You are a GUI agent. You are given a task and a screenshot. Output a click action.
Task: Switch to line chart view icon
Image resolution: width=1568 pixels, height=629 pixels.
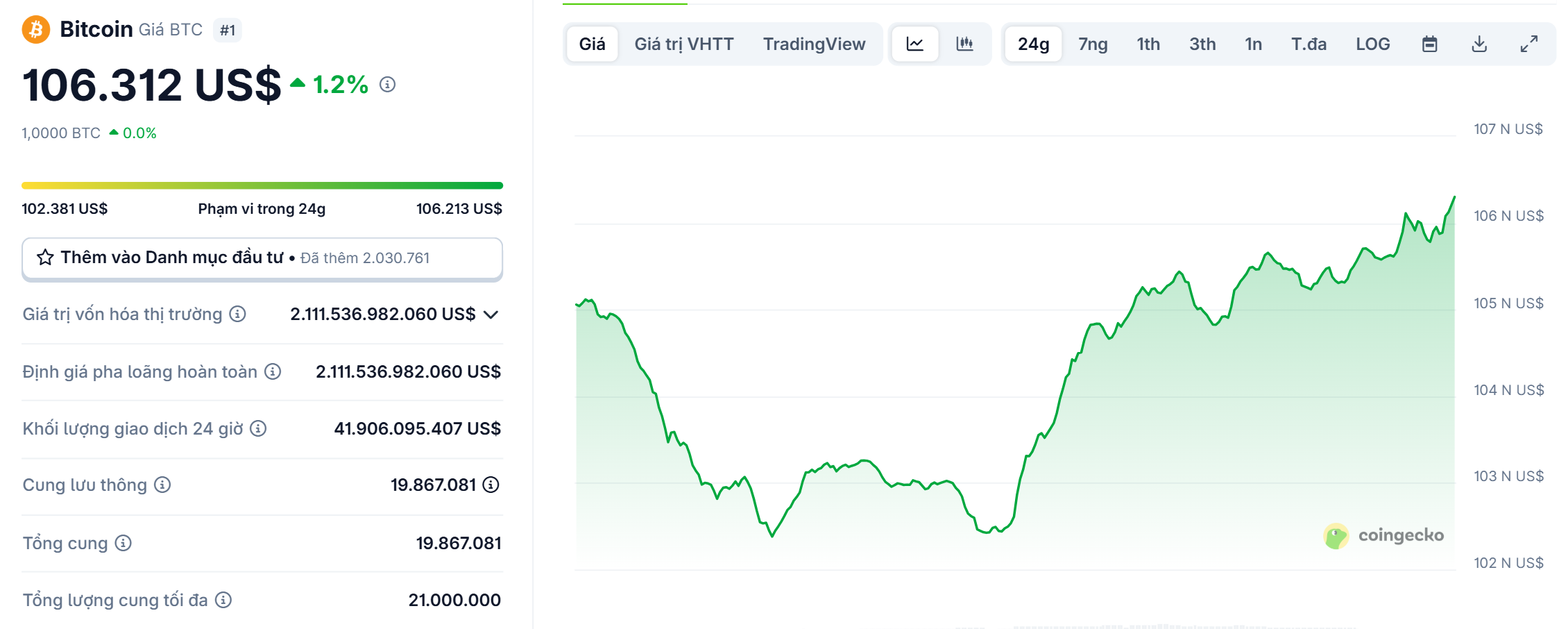pyautogui.click(x=915, y=44)
